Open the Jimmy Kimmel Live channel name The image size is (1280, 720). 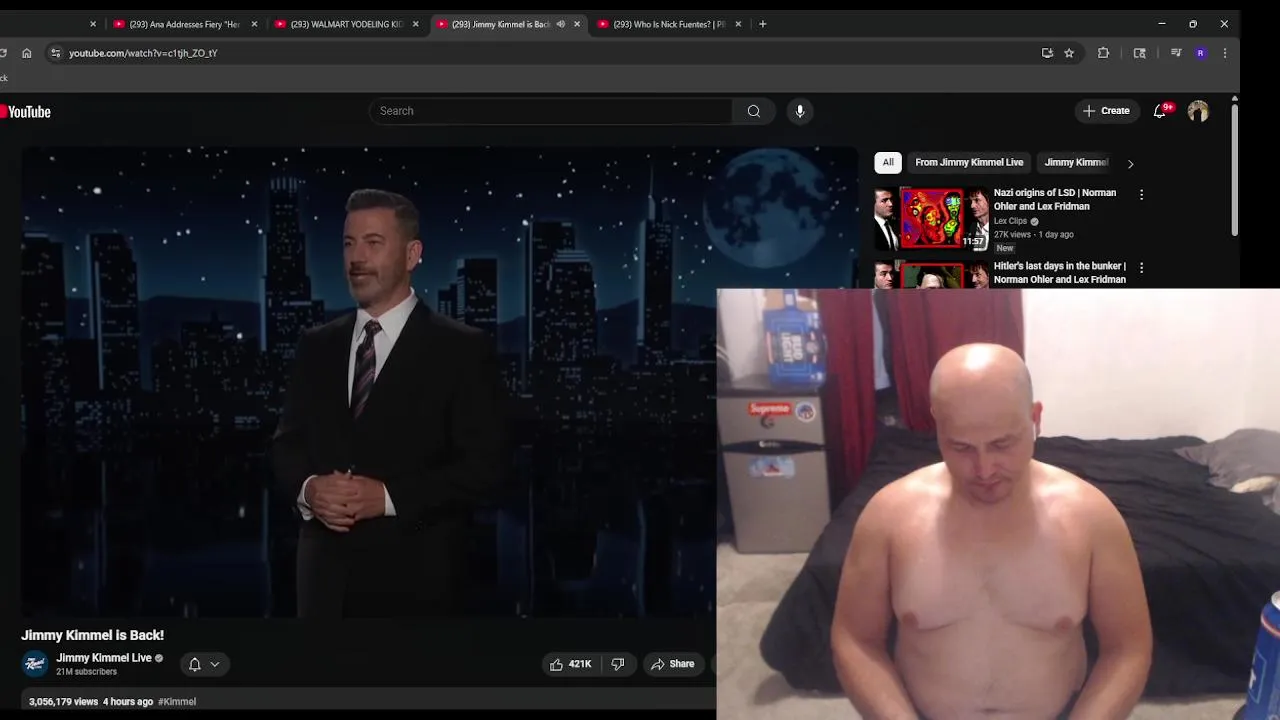click(104, 658)
